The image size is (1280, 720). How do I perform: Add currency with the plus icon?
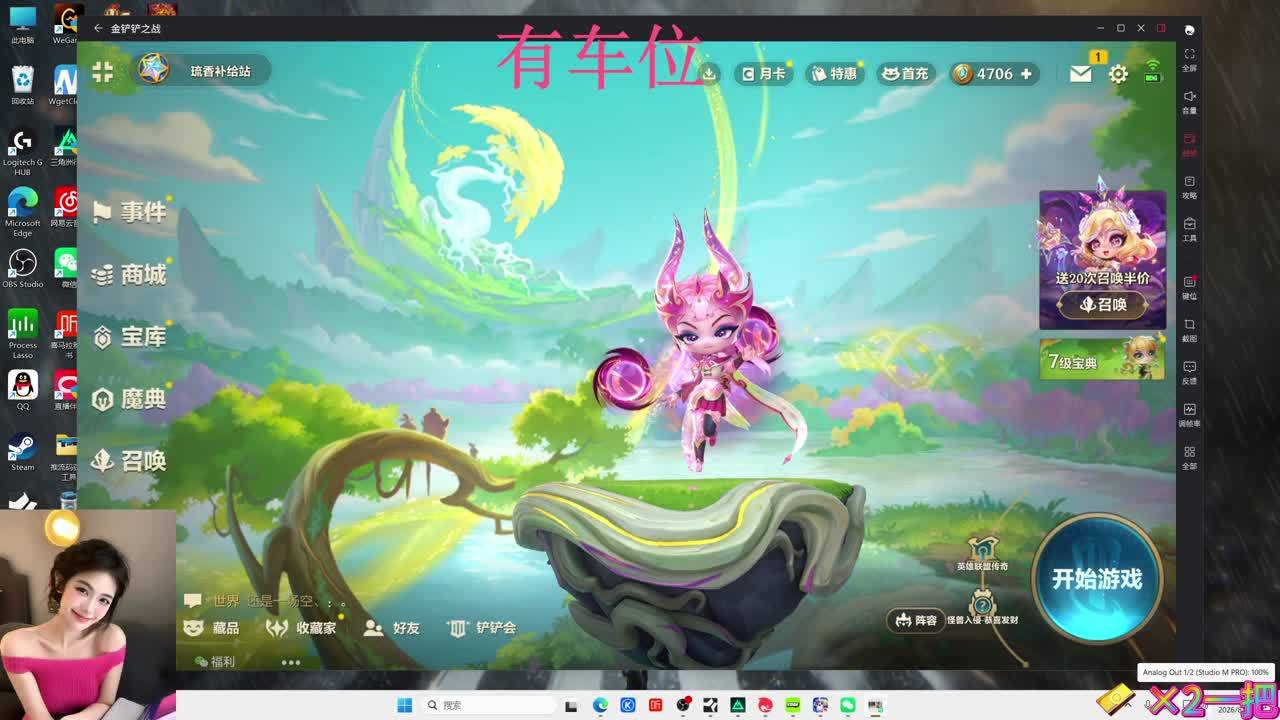pos(1025,74)
